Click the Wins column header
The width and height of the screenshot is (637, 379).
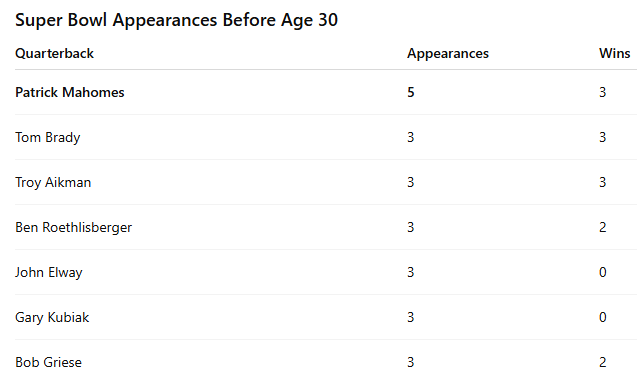[614, 54]
